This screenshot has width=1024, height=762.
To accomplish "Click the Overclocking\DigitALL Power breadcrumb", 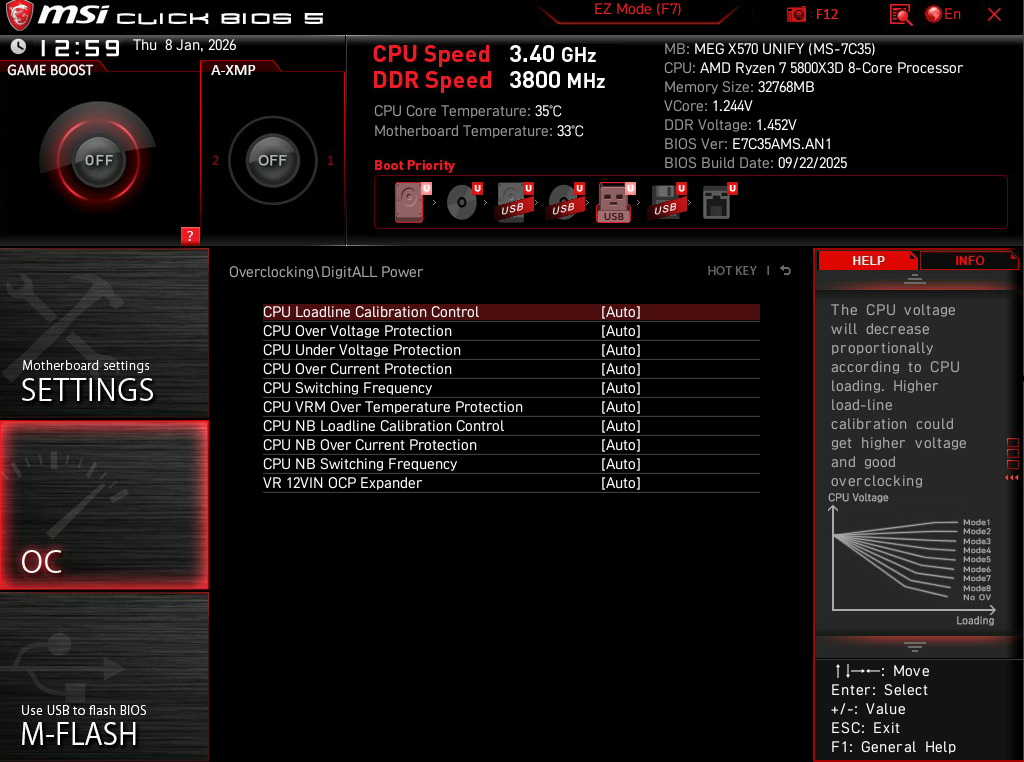I will [x=326, y=272].
